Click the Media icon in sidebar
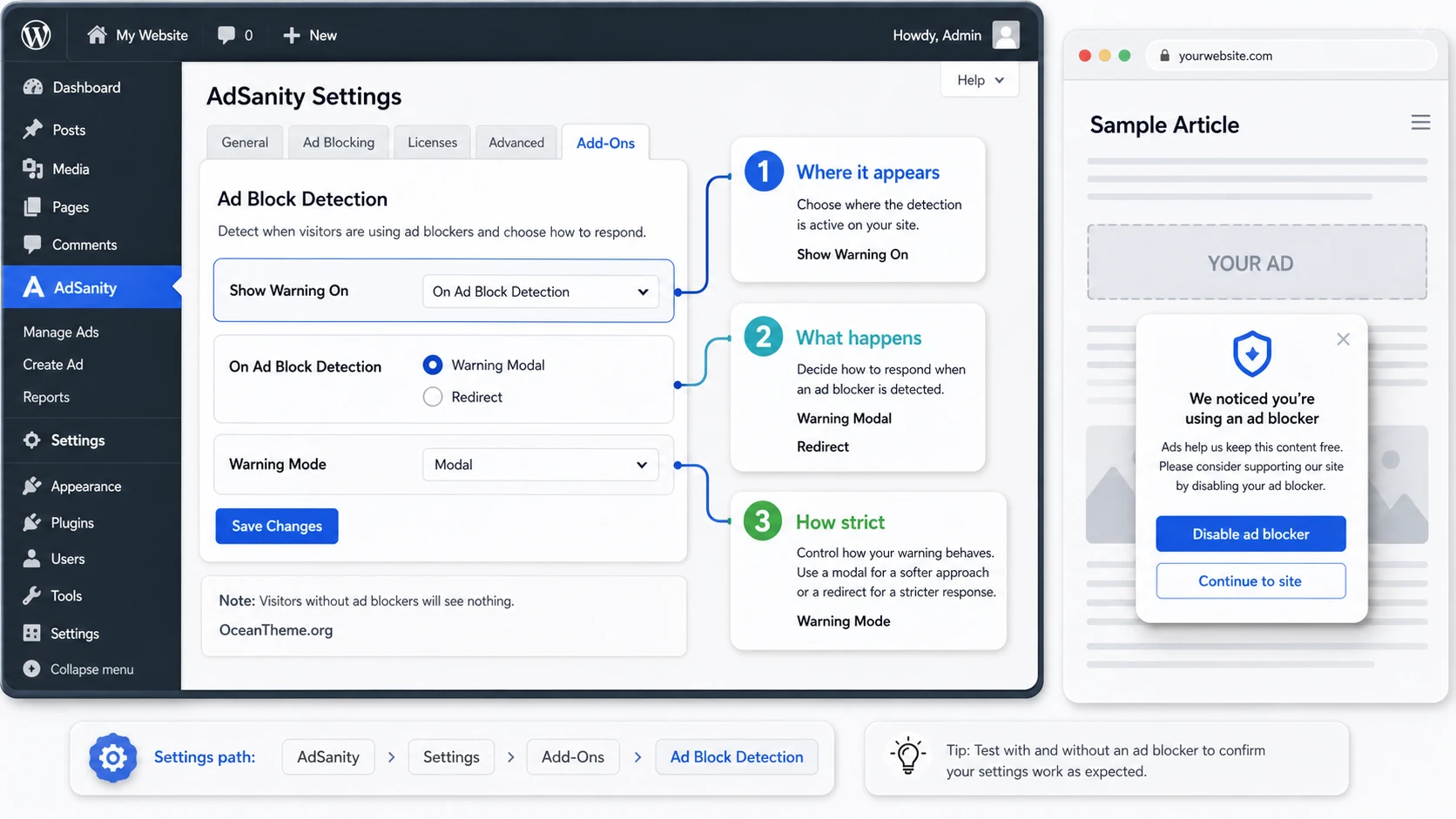Image resolution: width=1456 pixels, height=819 pixels. click(x=33, y=169)
